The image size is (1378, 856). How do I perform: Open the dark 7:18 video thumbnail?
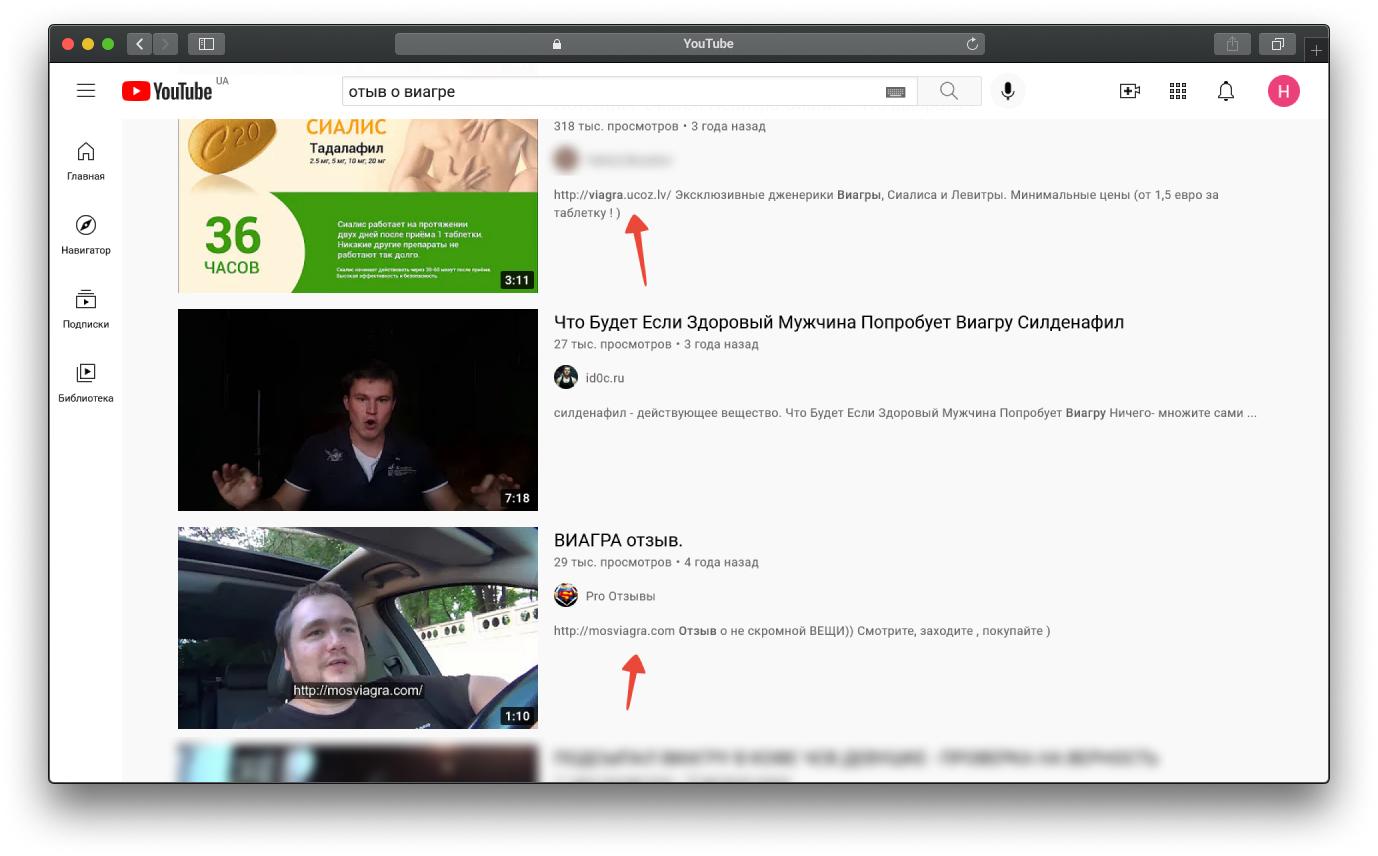[358, 410]
